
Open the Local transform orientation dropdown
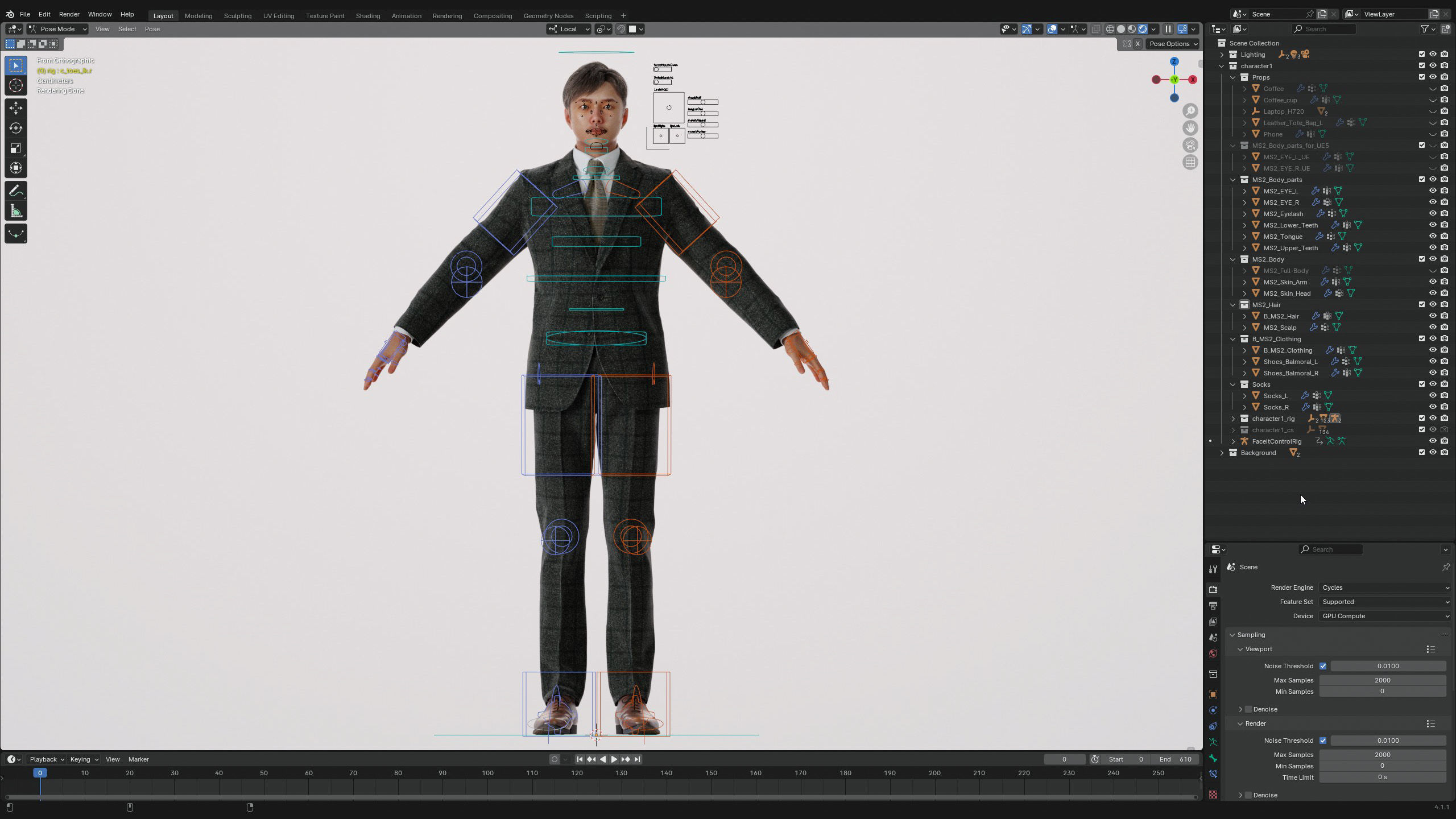tap(569, 29)
